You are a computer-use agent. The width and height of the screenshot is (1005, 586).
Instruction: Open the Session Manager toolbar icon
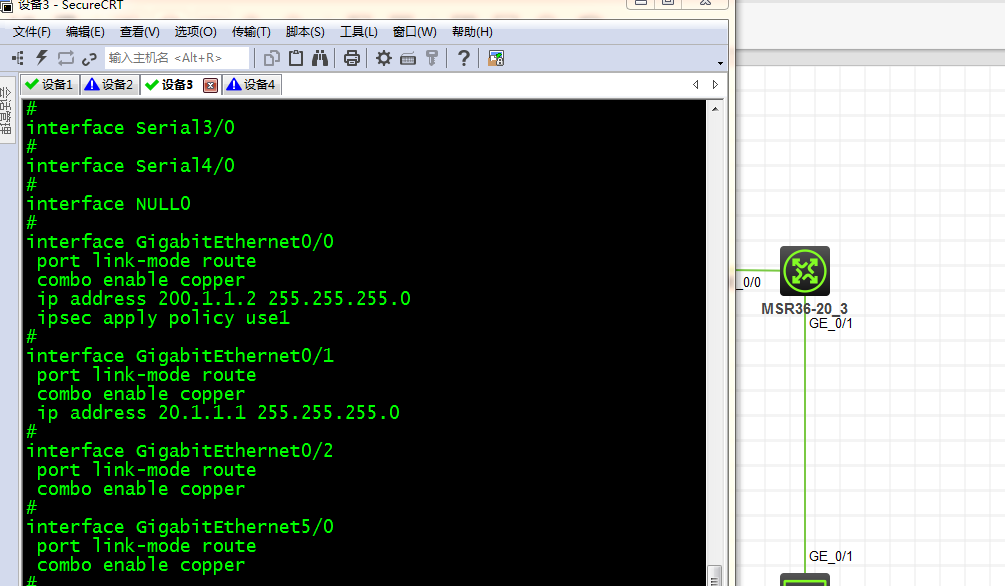click(18, 58)
